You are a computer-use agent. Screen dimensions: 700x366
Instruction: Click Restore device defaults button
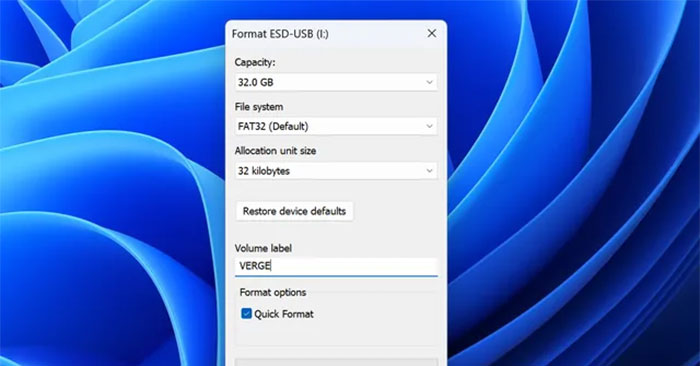point(294,211)
